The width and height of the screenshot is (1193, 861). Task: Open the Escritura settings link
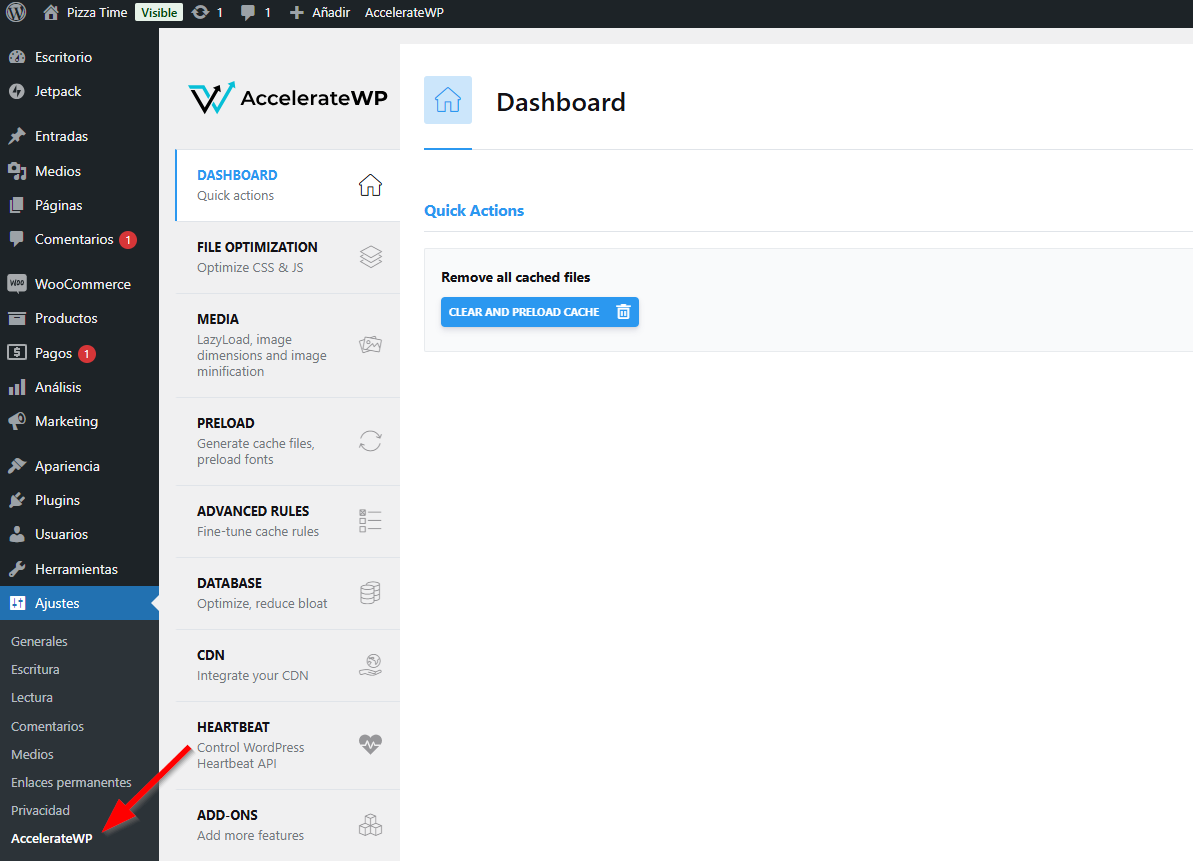[x=35, y=669]
